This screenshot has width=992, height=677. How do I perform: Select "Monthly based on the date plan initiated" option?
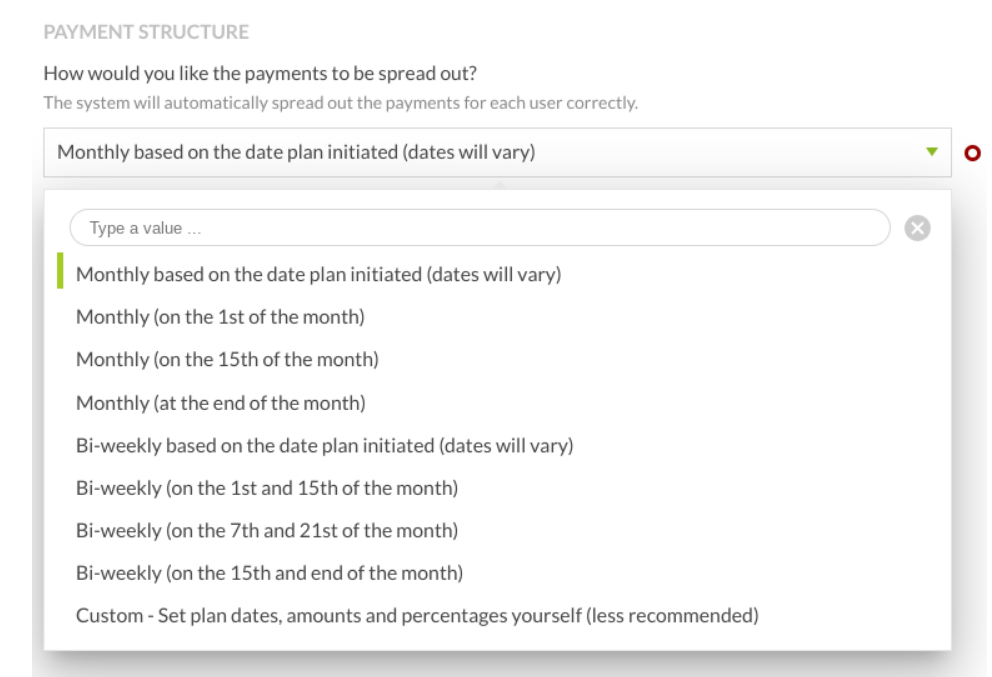[318, 274]
